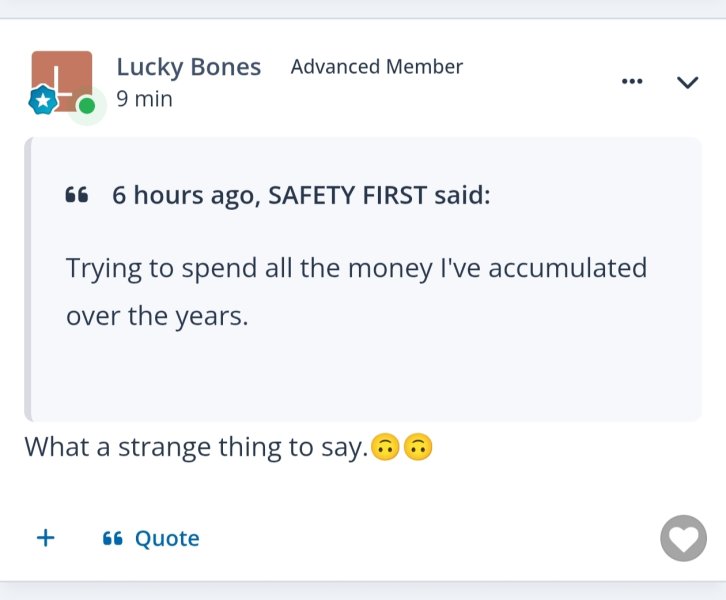
Task: Click the 9 min post timestamp
Action: click(144, 99)
